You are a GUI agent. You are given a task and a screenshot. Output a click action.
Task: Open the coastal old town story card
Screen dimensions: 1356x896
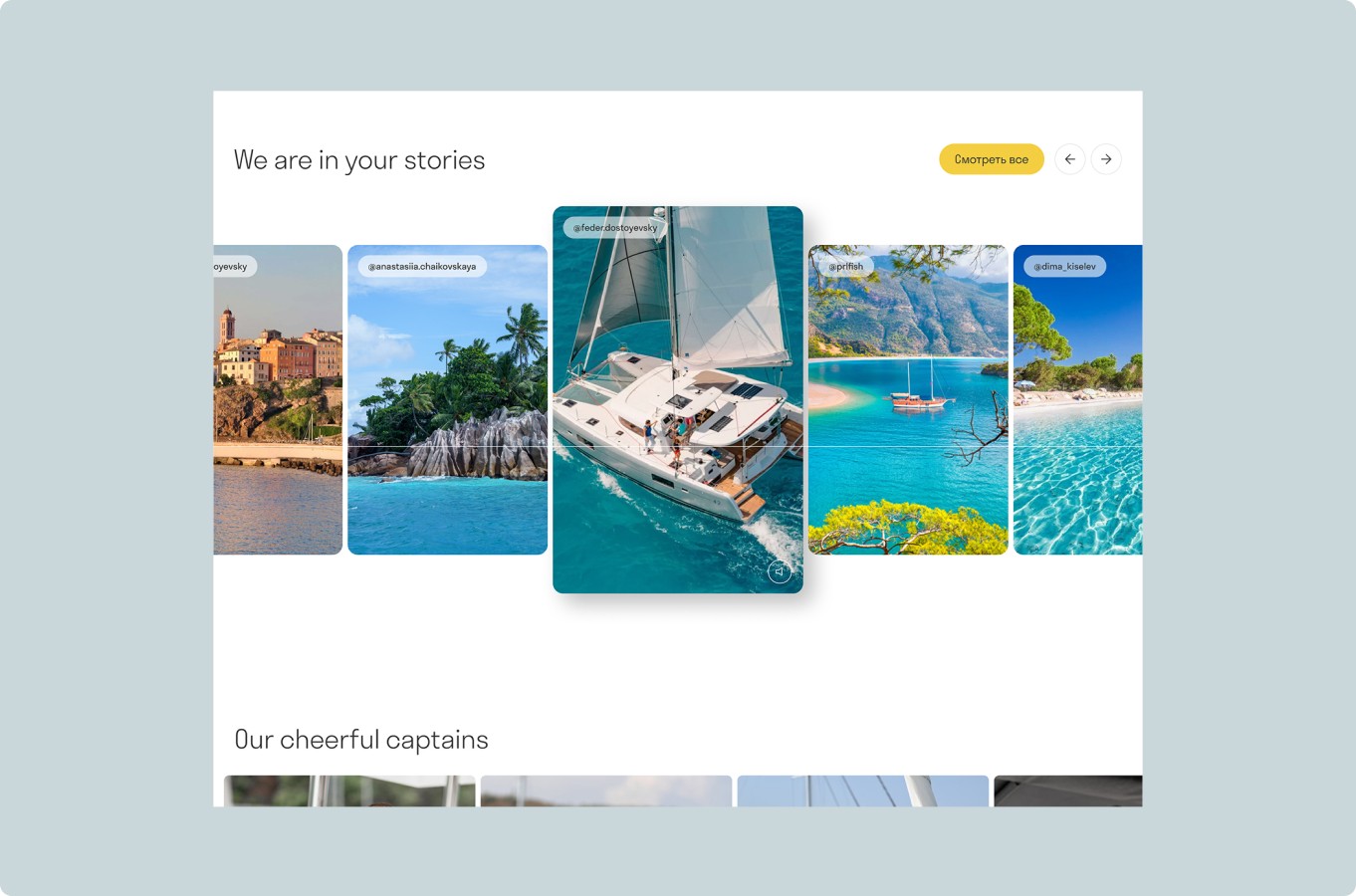pyautogui.click(x=278, y=399)
